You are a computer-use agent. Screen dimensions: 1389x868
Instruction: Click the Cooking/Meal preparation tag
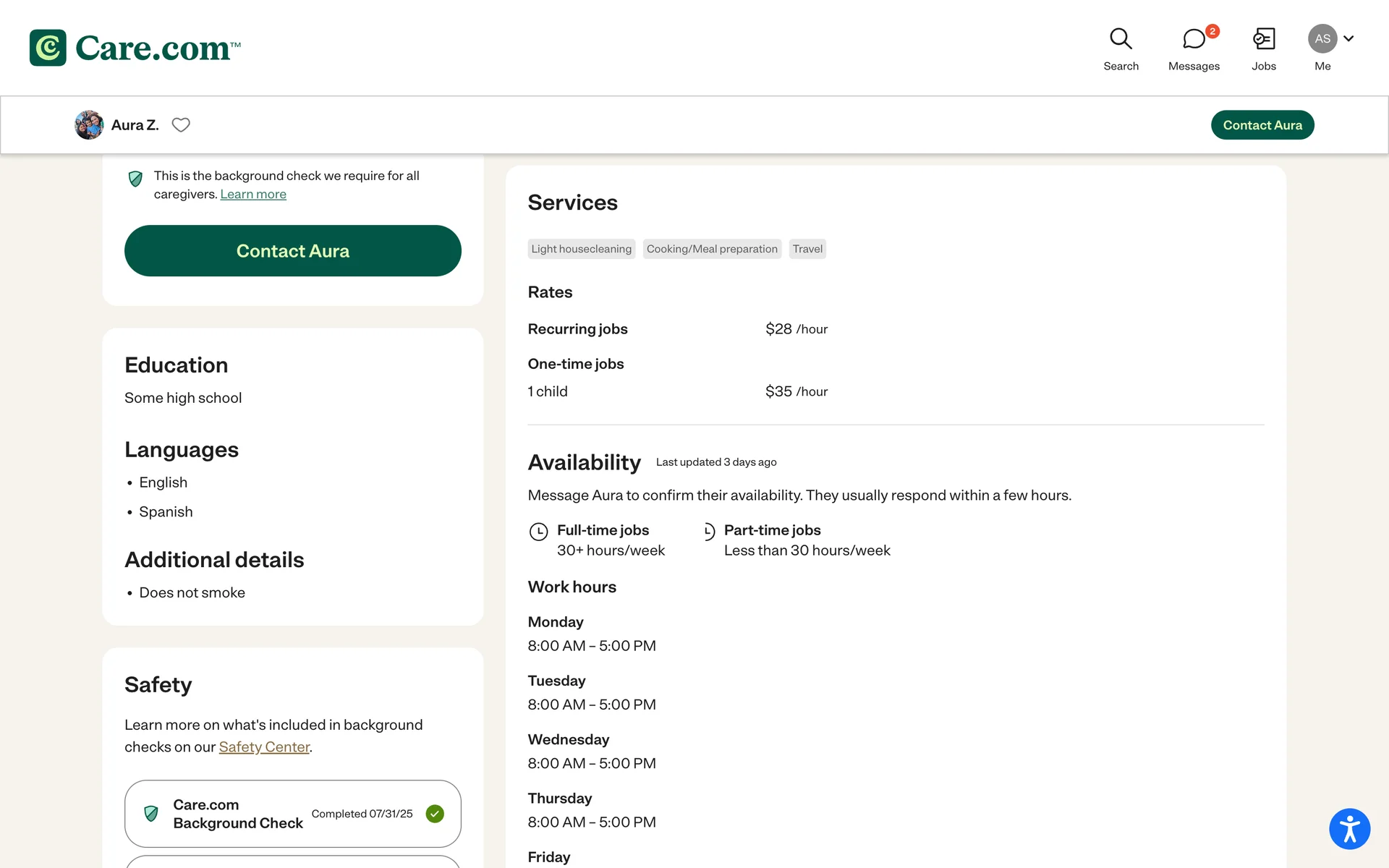pos(712,249)
